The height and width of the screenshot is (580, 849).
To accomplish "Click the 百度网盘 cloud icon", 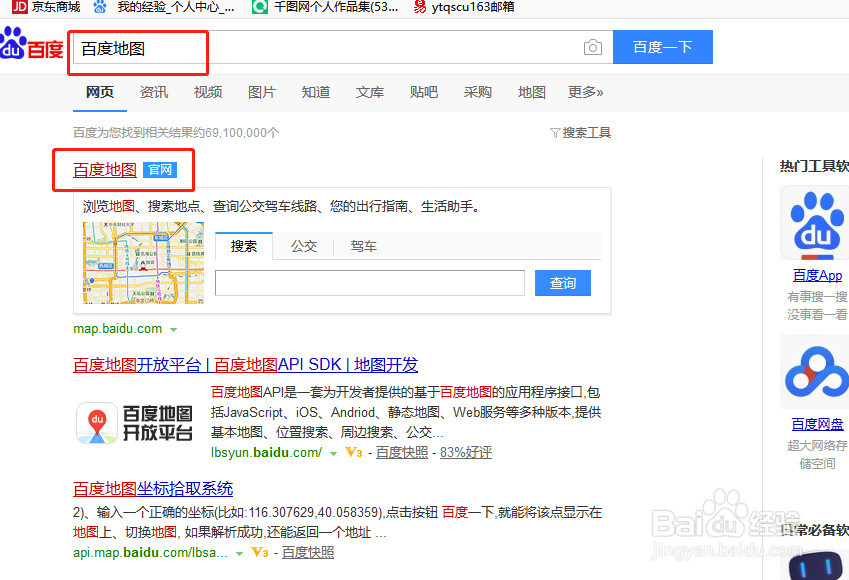I will click(x=816, y=372).
